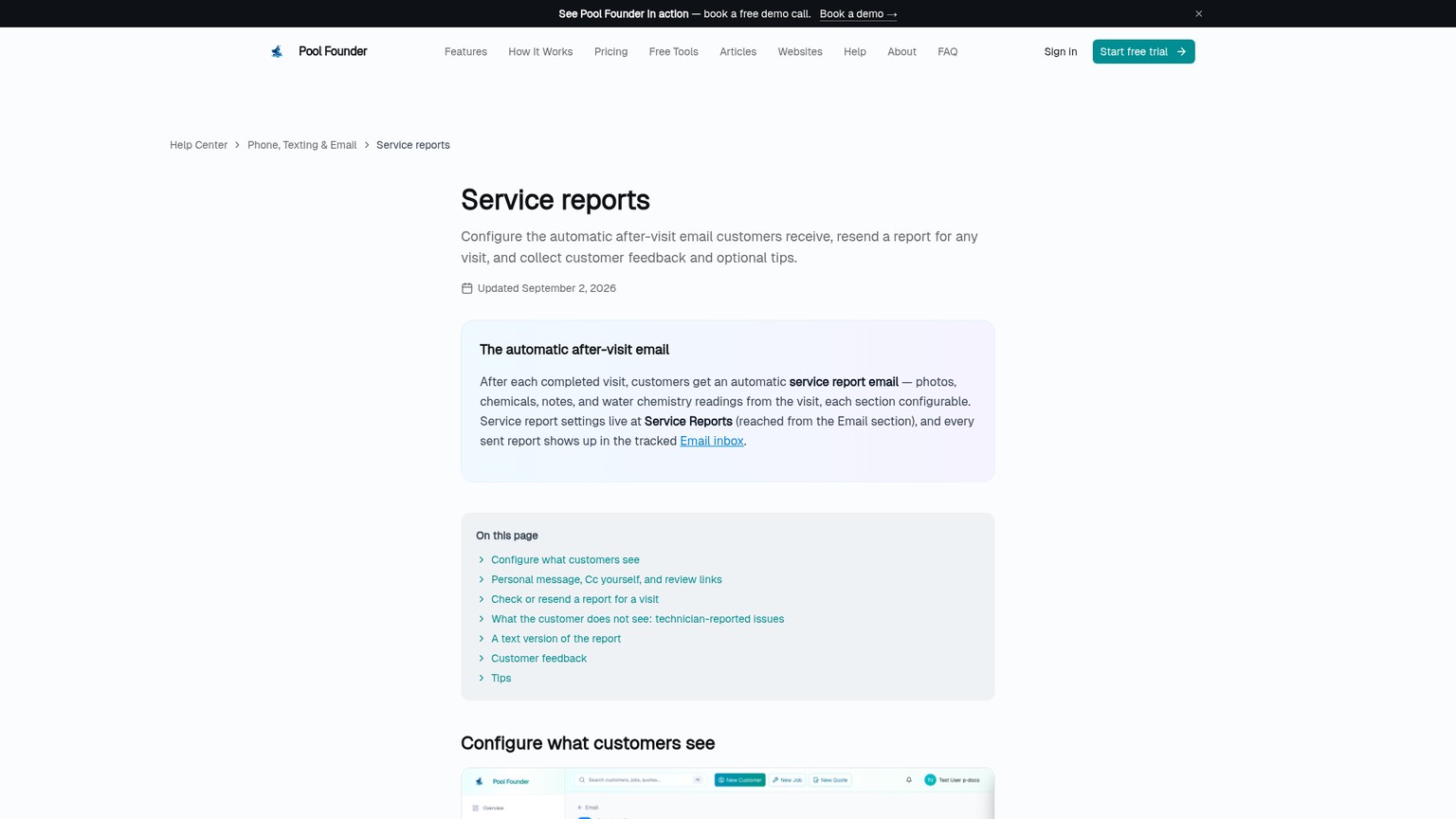
Task: Open the FAQ nav link
Action: (947, 51)
